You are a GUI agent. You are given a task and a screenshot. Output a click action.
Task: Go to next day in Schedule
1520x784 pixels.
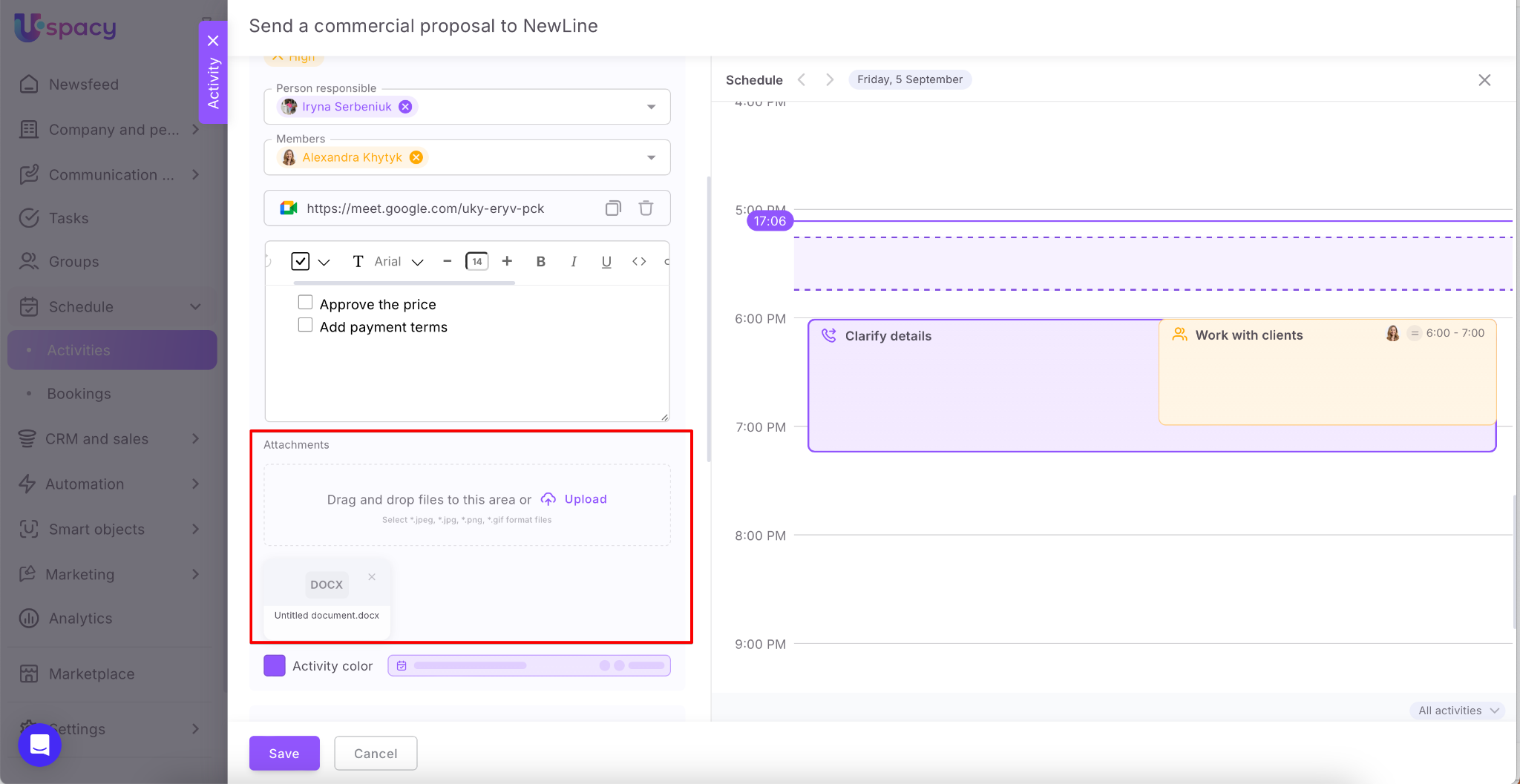[830, 80]
